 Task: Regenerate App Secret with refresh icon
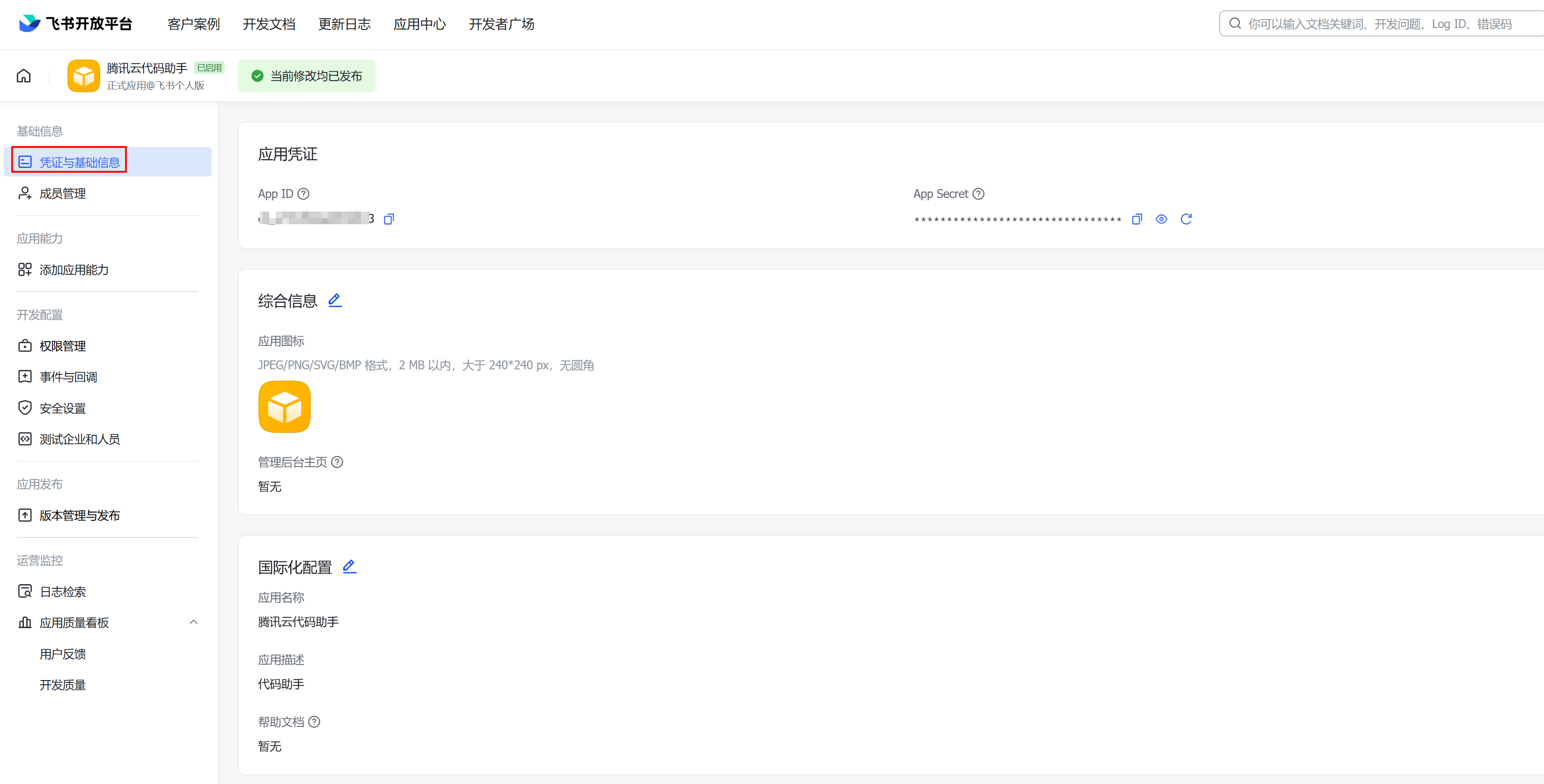tap(1185, 220)
